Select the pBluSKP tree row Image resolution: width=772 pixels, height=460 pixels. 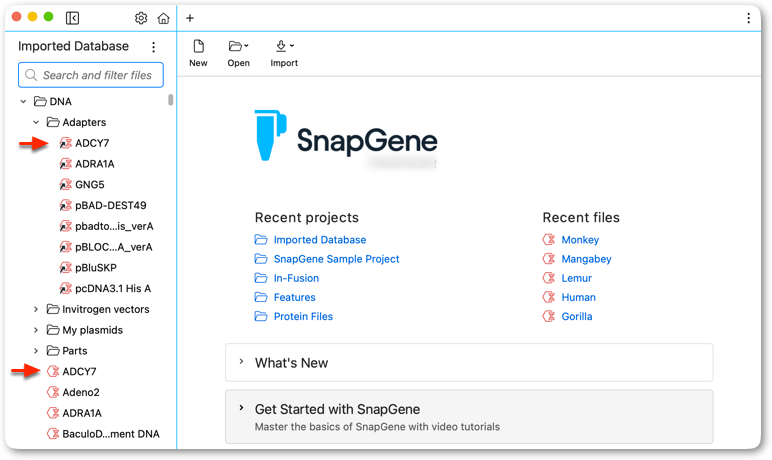(96, 267)
